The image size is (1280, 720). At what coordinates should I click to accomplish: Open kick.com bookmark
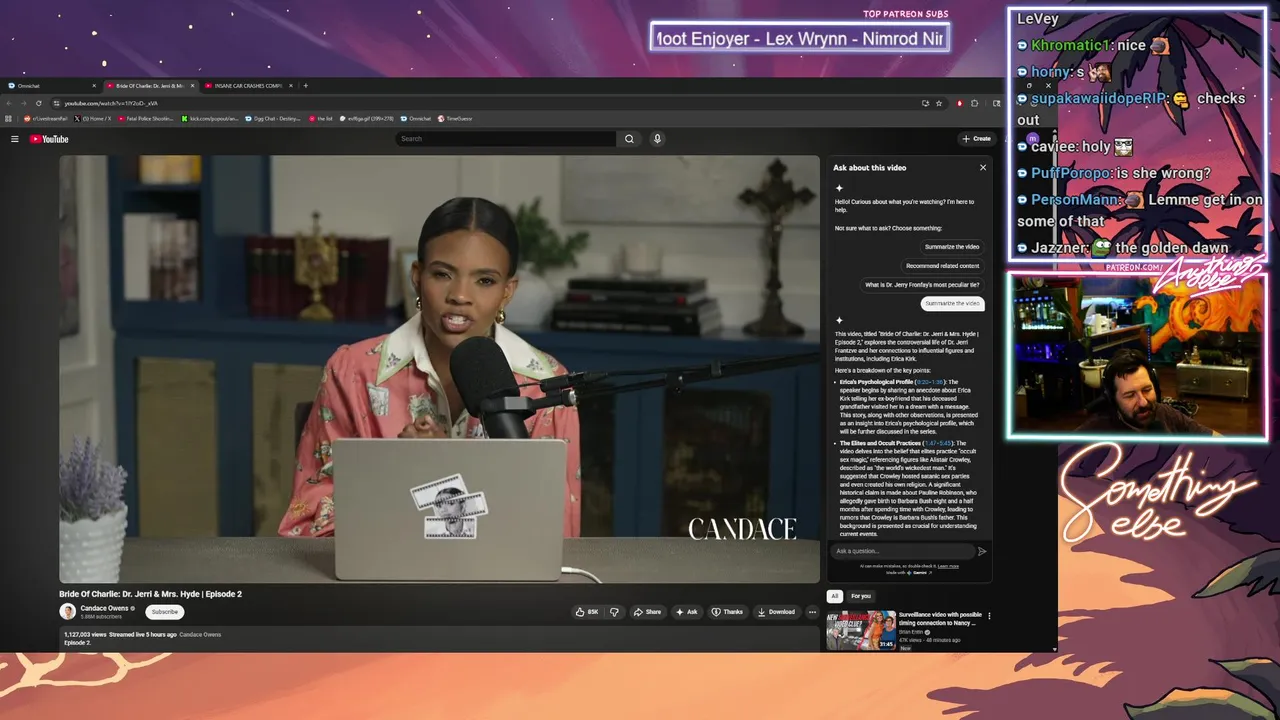(210, 118)
